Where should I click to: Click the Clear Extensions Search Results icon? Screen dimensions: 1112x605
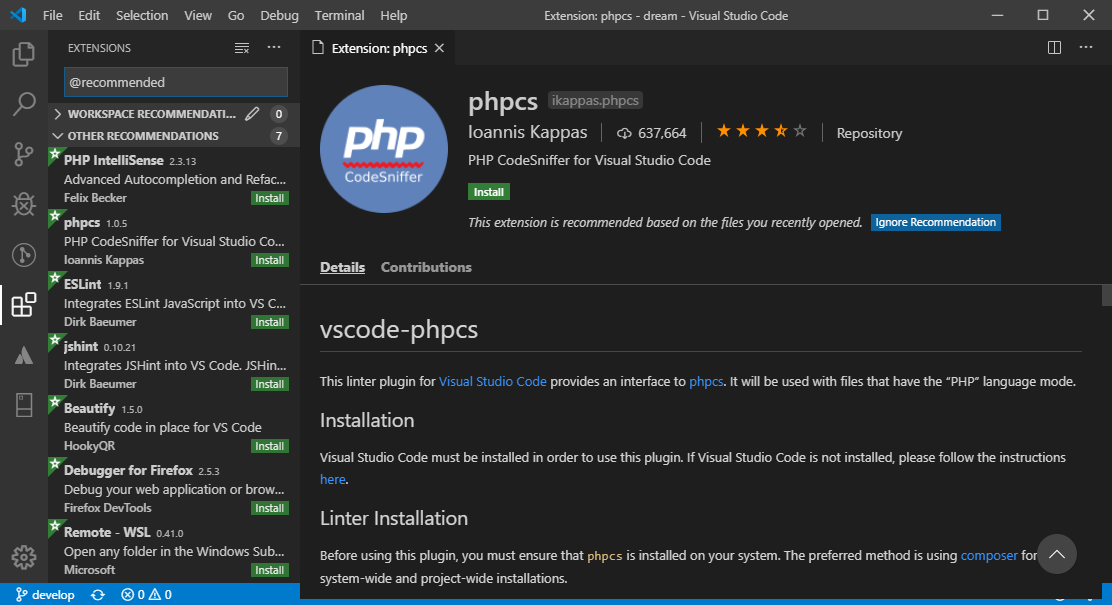coord(241,47)
